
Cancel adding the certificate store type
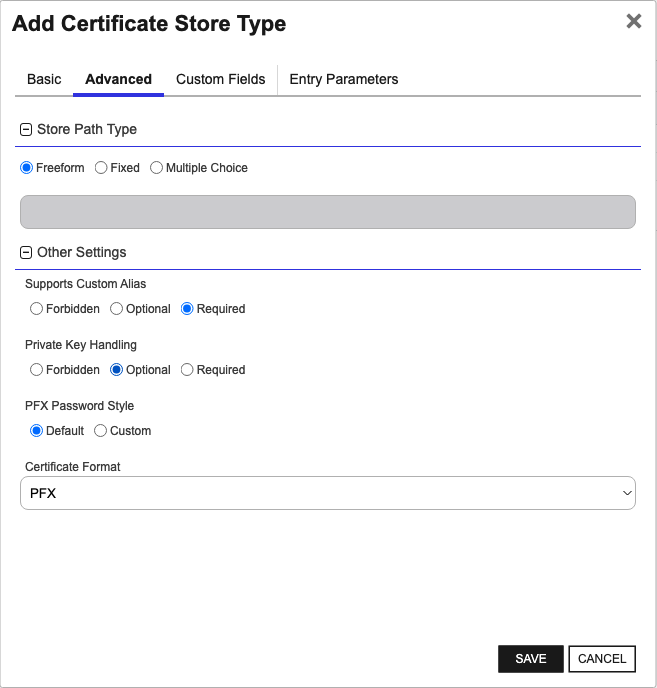point(602,659)
